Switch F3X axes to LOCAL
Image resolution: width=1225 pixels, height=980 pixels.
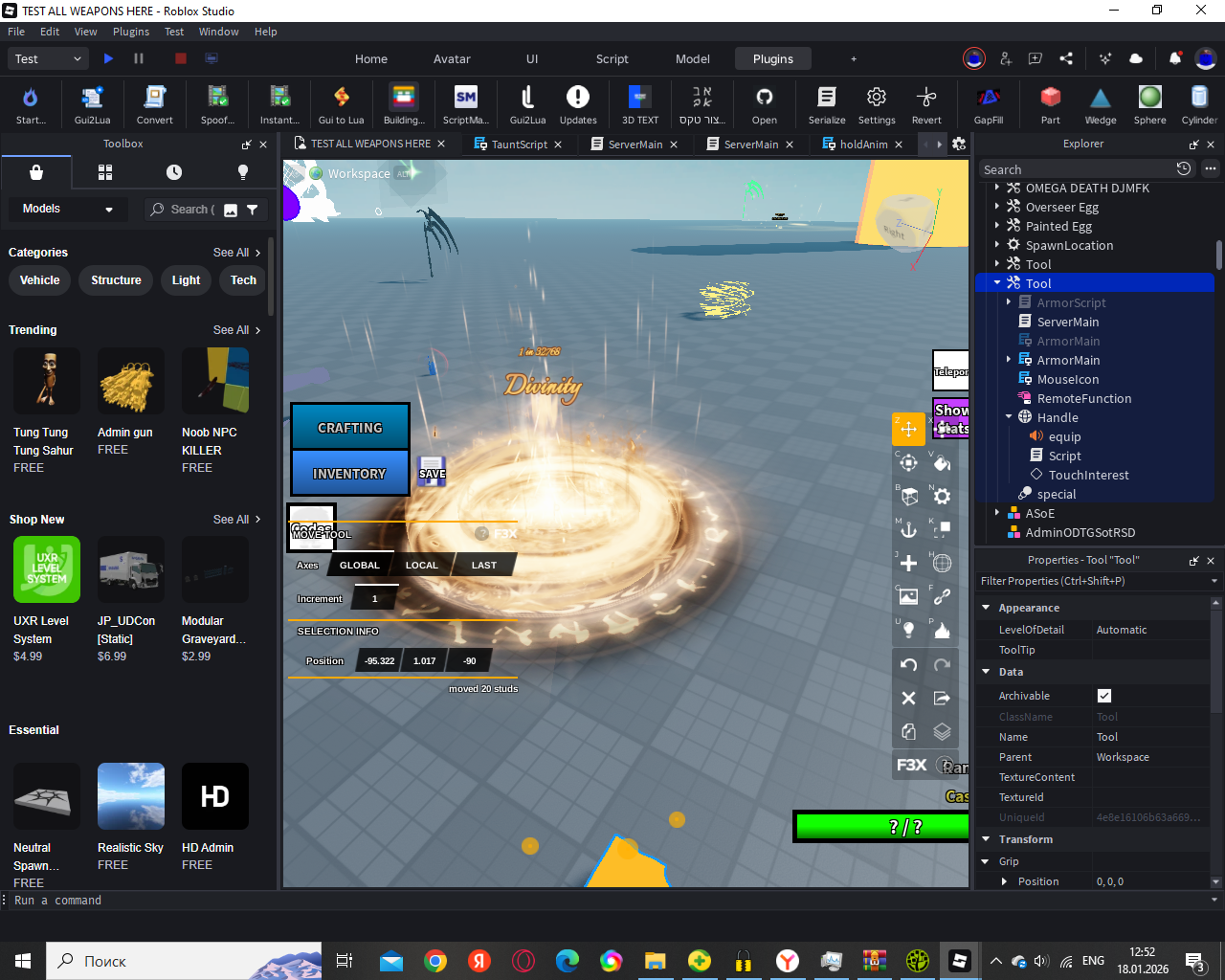pos(421,566)
